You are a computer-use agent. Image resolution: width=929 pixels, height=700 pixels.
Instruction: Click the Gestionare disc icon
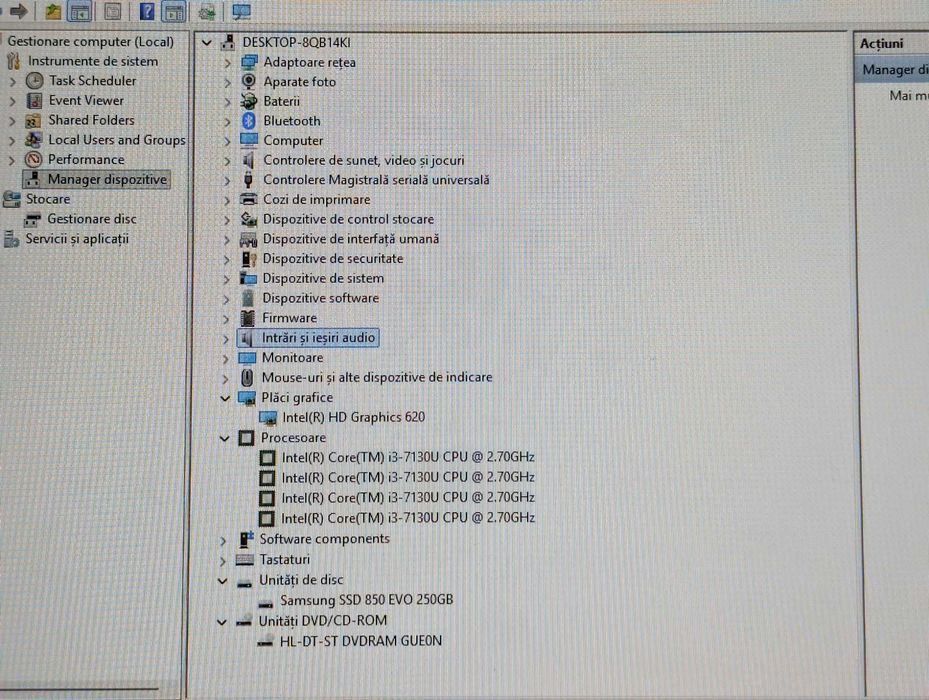32,220
